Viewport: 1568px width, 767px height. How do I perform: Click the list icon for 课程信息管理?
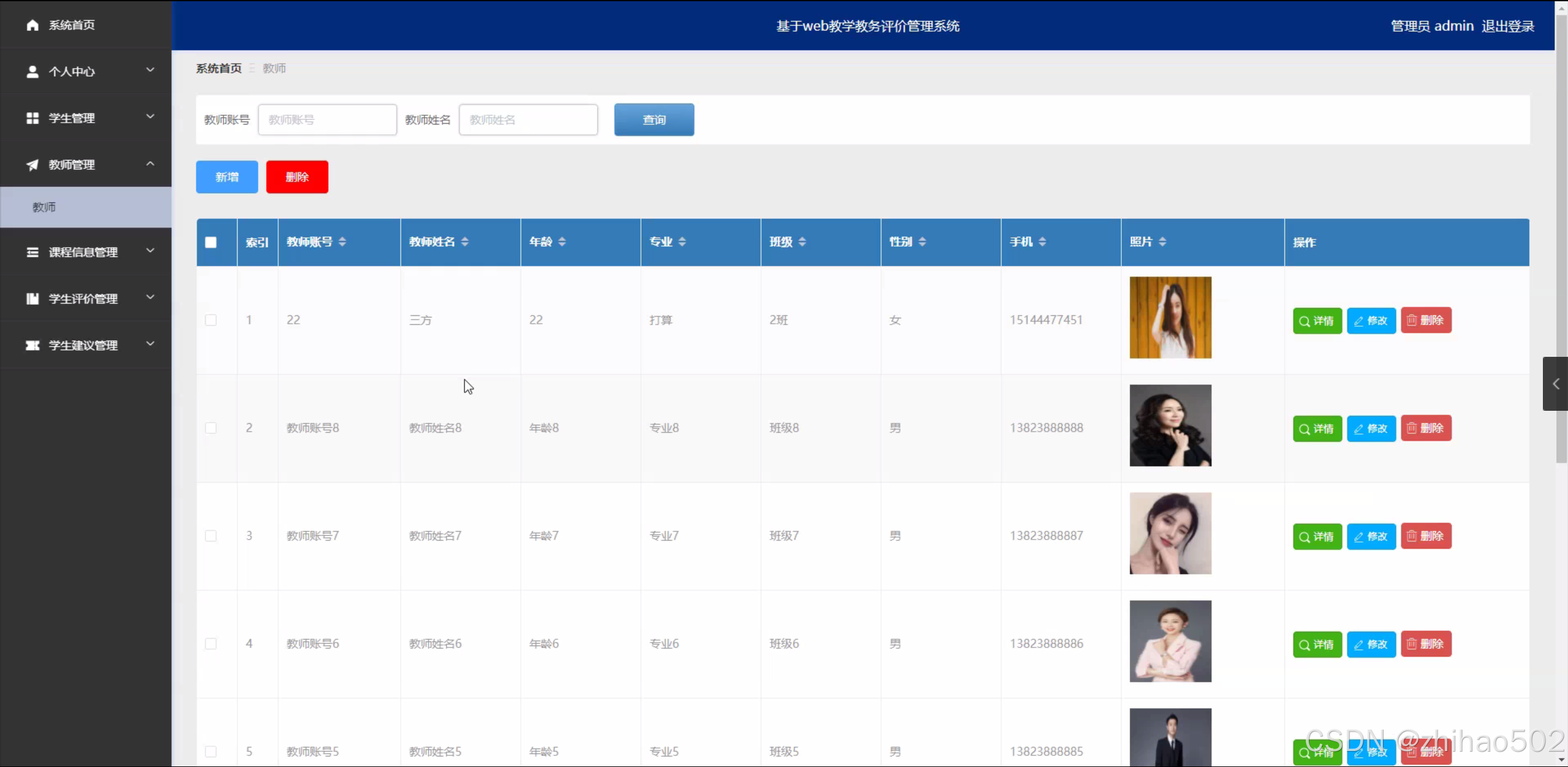click(32, 253)
